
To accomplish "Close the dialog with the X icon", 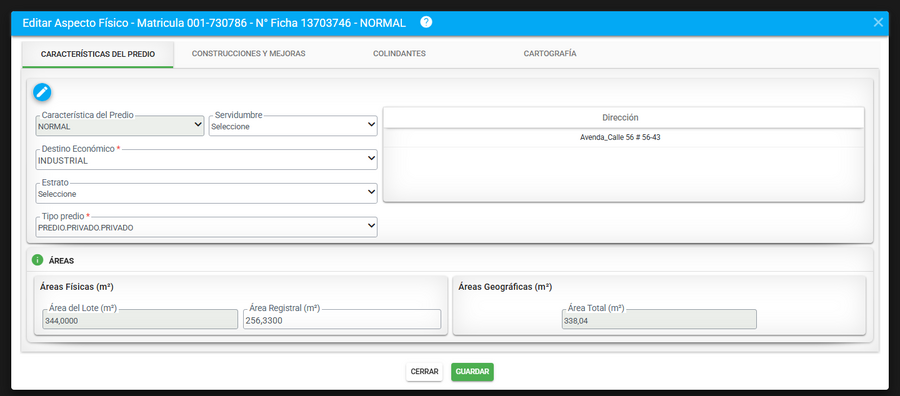I will click(x=878, y=22).
